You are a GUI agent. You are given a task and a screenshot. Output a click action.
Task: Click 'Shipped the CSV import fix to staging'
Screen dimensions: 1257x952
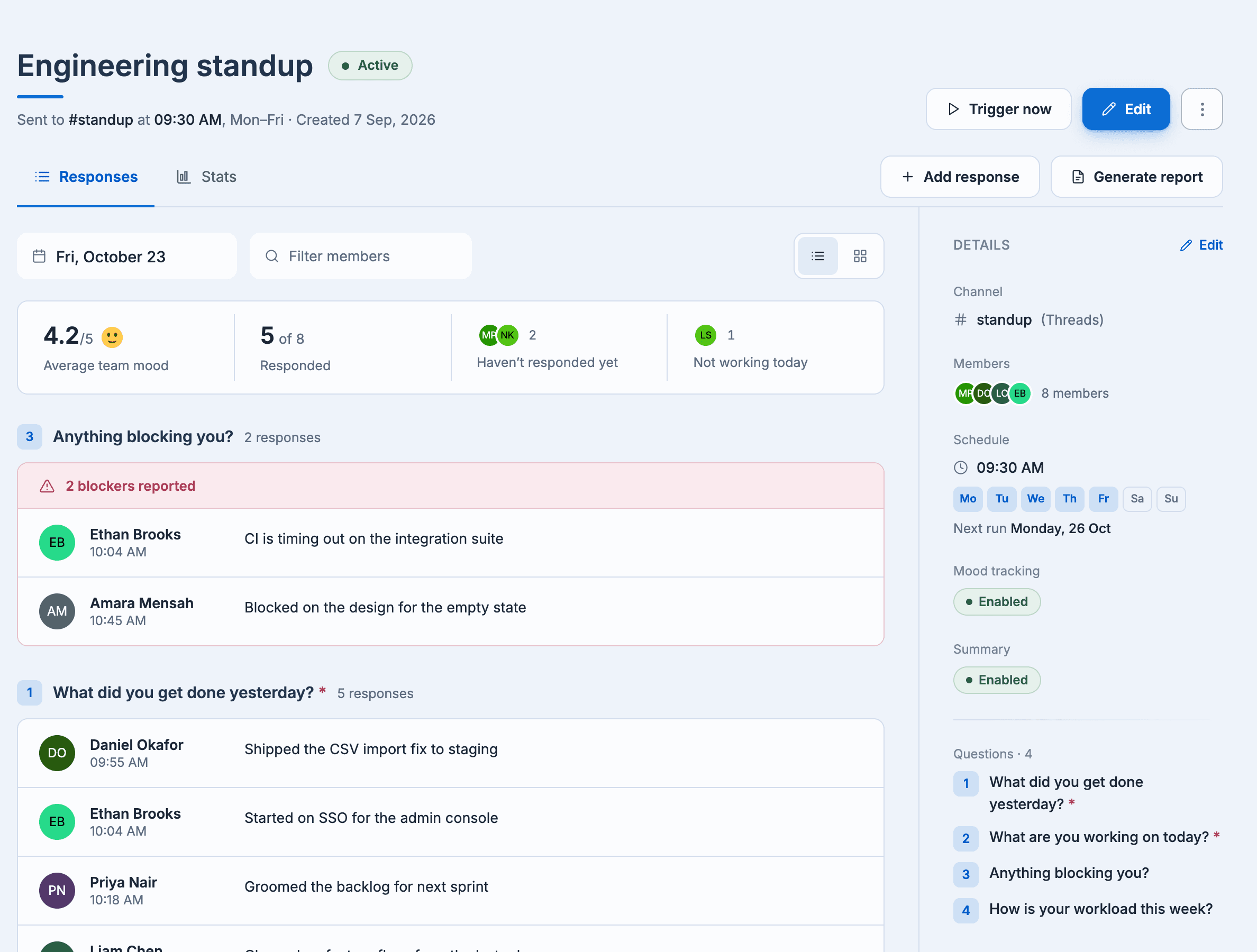(371, 749)
